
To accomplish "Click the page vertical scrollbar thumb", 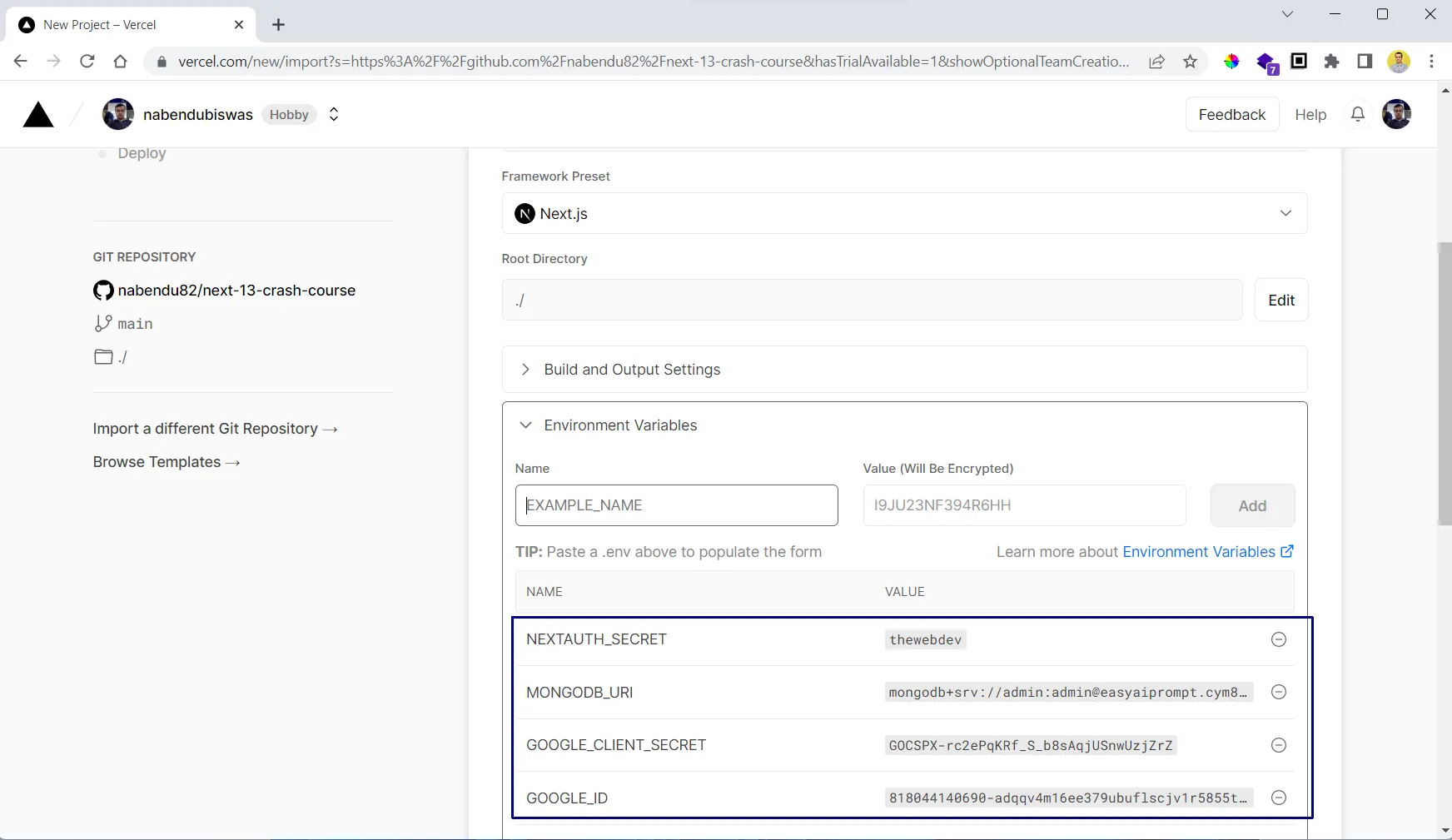I will click(x=1445, y=383).
